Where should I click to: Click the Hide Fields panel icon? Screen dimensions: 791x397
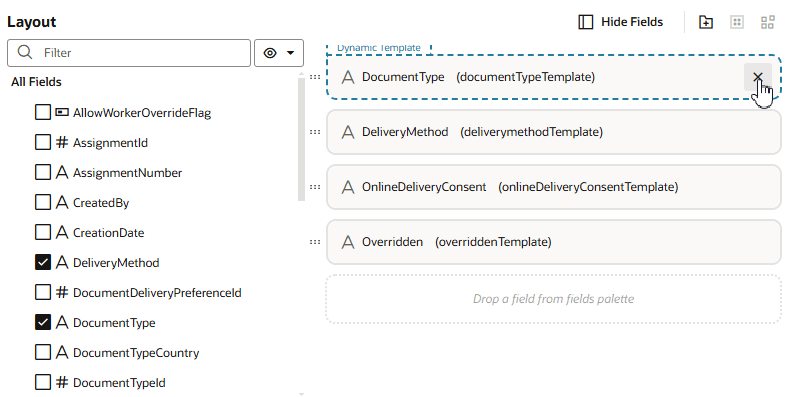(x=585, y=22)
